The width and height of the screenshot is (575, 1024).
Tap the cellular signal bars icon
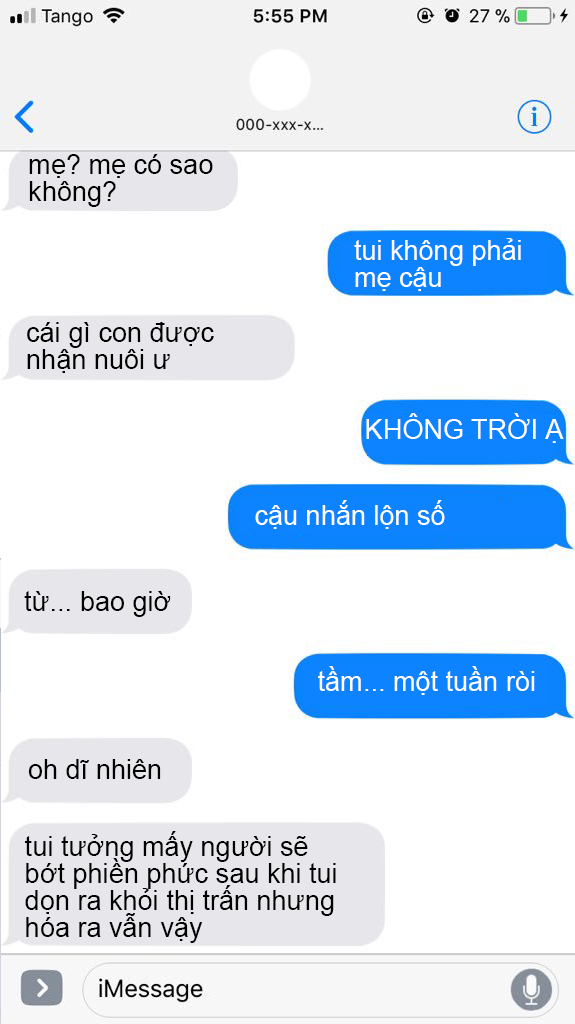[x=23, y=17]
